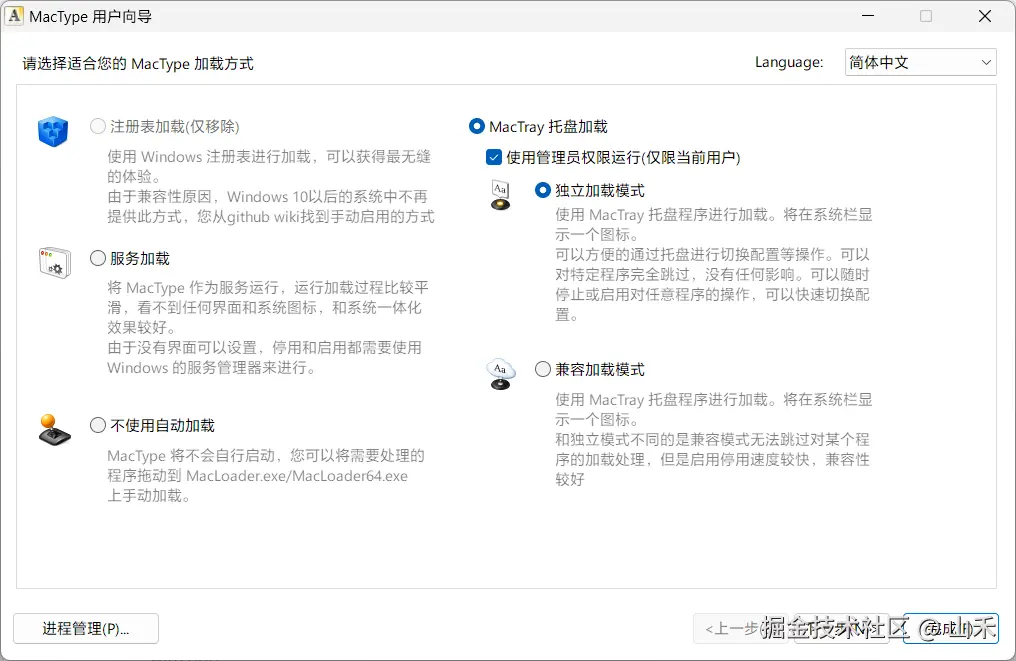Viewport: 1016px width, 661px height.
Task: Open 进程管理(P)... button
Action: 86,629
